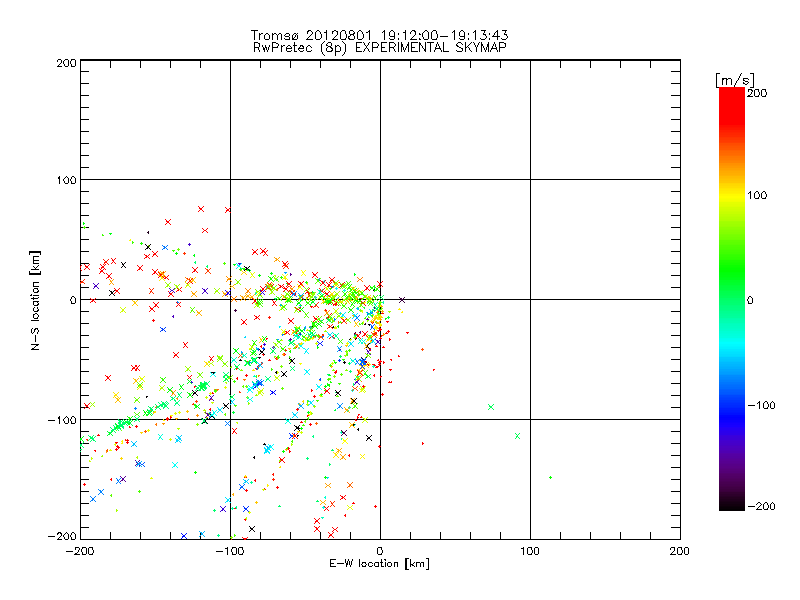Select the E-W axis tick label '200'

(x=680, y=551)
